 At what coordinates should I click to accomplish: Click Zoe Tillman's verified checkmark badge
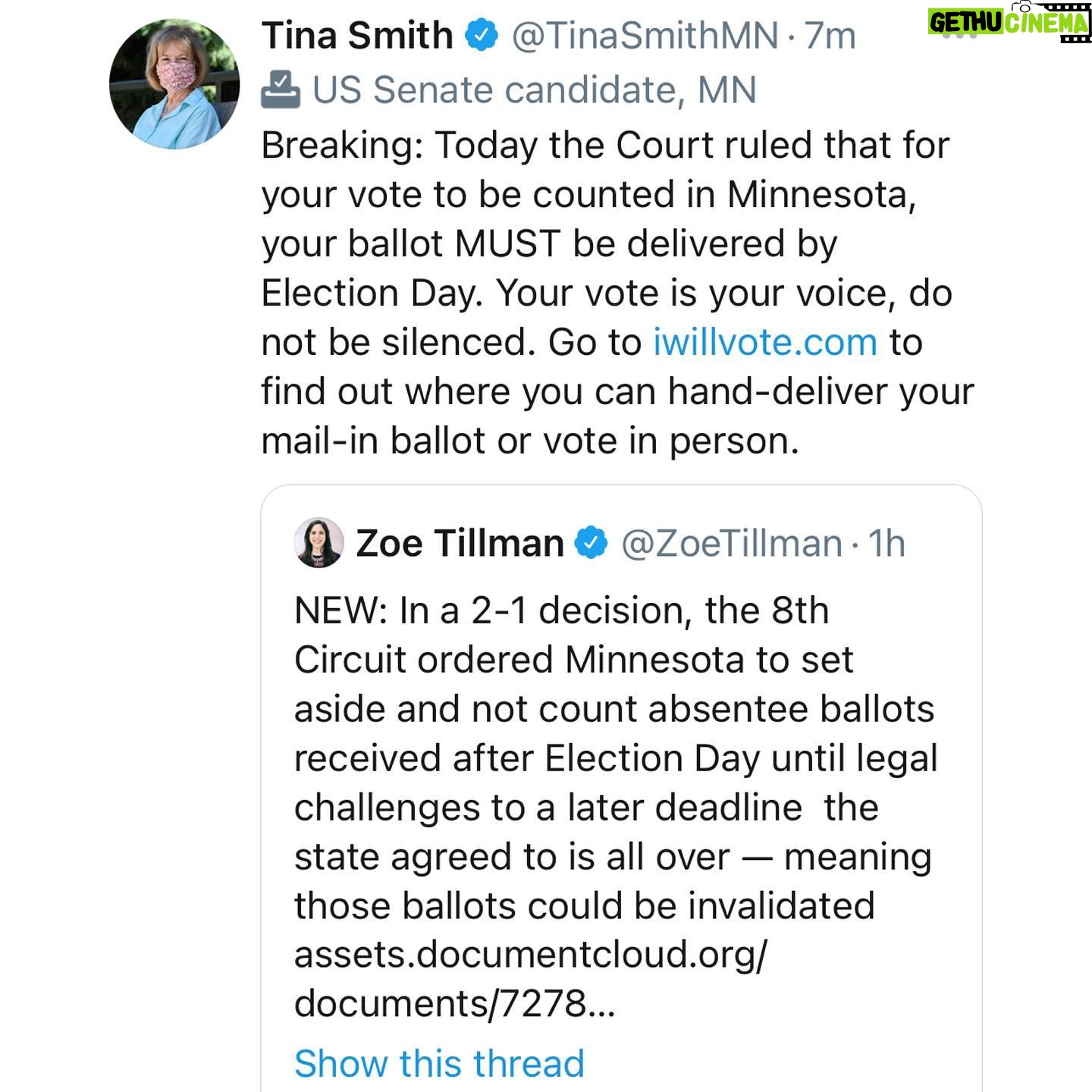click(x=591, y=543)
